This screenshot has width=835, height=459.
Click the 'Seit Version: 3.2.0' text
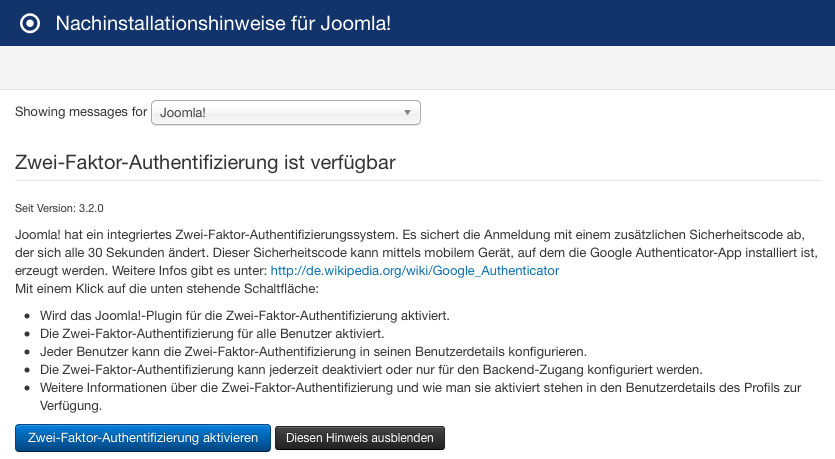(59, 208)
